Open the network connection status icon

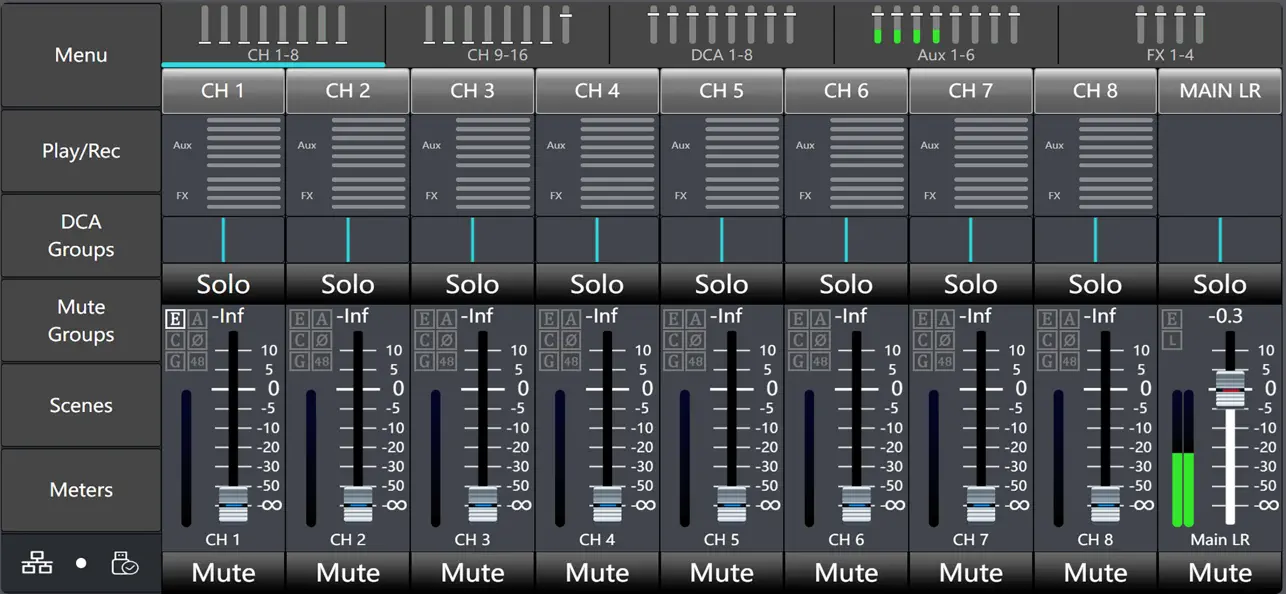click(37, 564)
